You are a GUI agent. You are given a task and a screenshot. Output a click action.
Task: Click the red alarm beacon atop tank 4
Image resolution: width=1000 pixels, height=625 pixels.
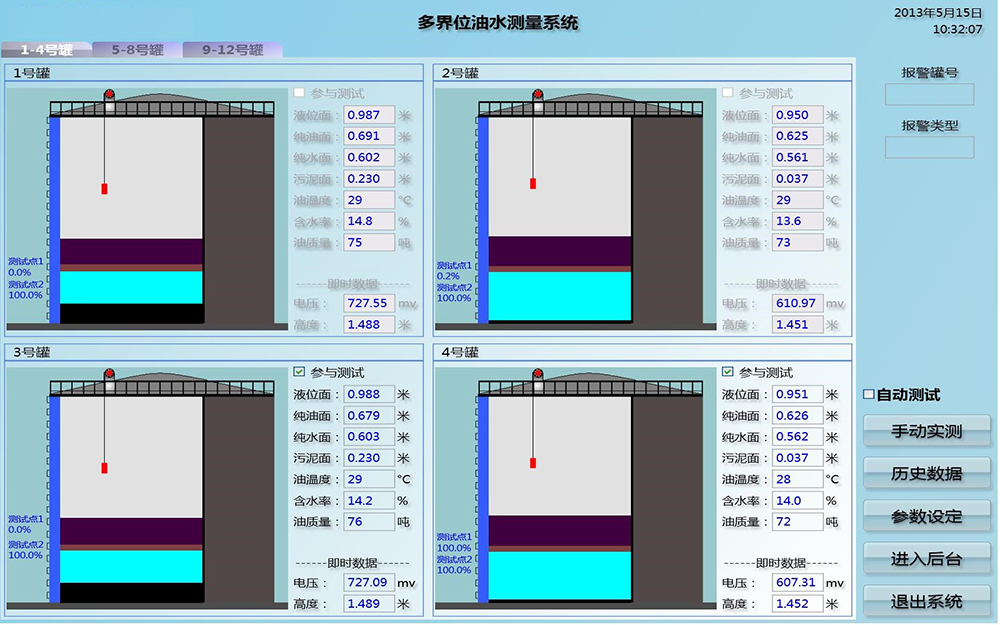point(538,375)
